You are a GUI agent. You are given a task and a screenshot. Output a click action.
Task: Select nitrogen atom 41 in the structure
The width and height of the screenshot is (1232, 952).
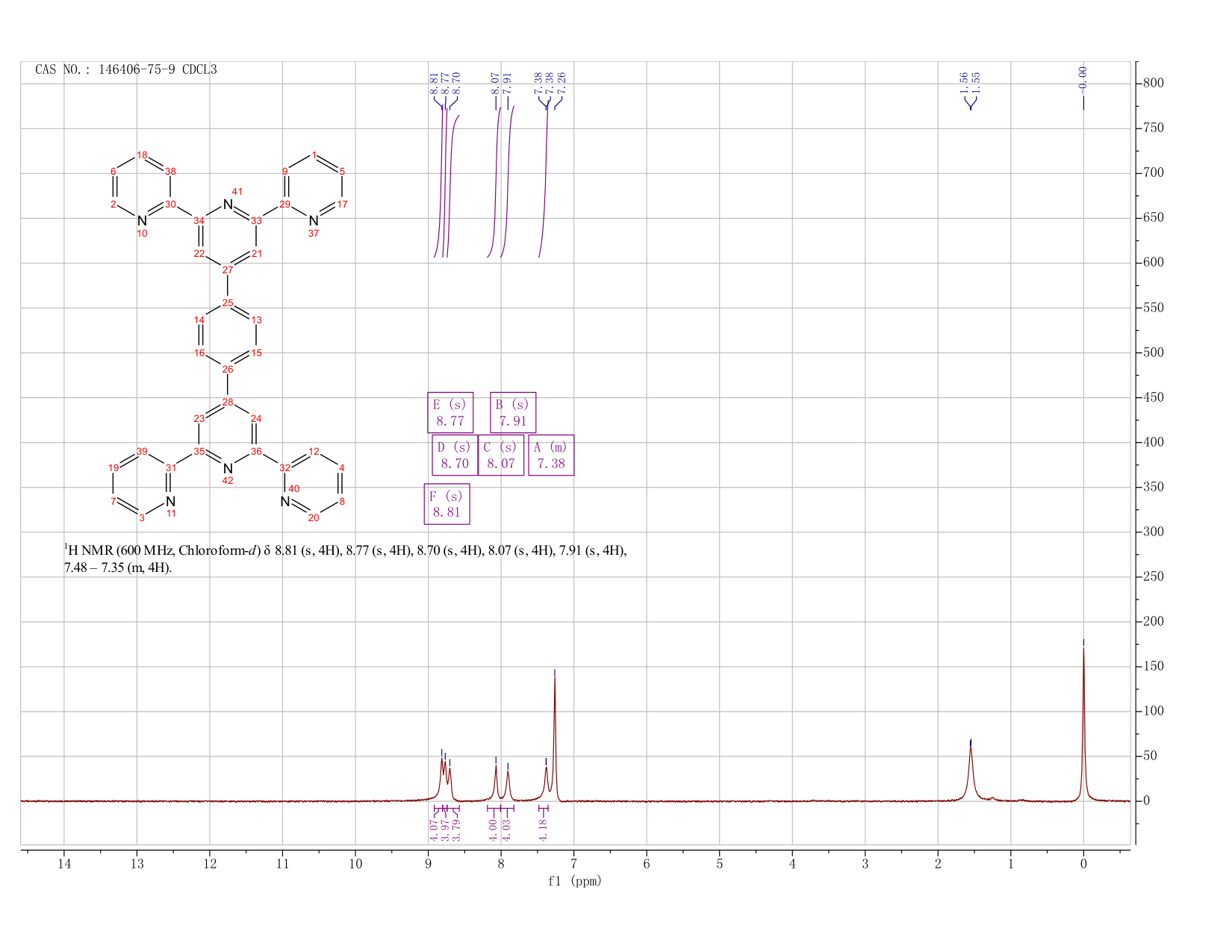click(x=228, y=205)
